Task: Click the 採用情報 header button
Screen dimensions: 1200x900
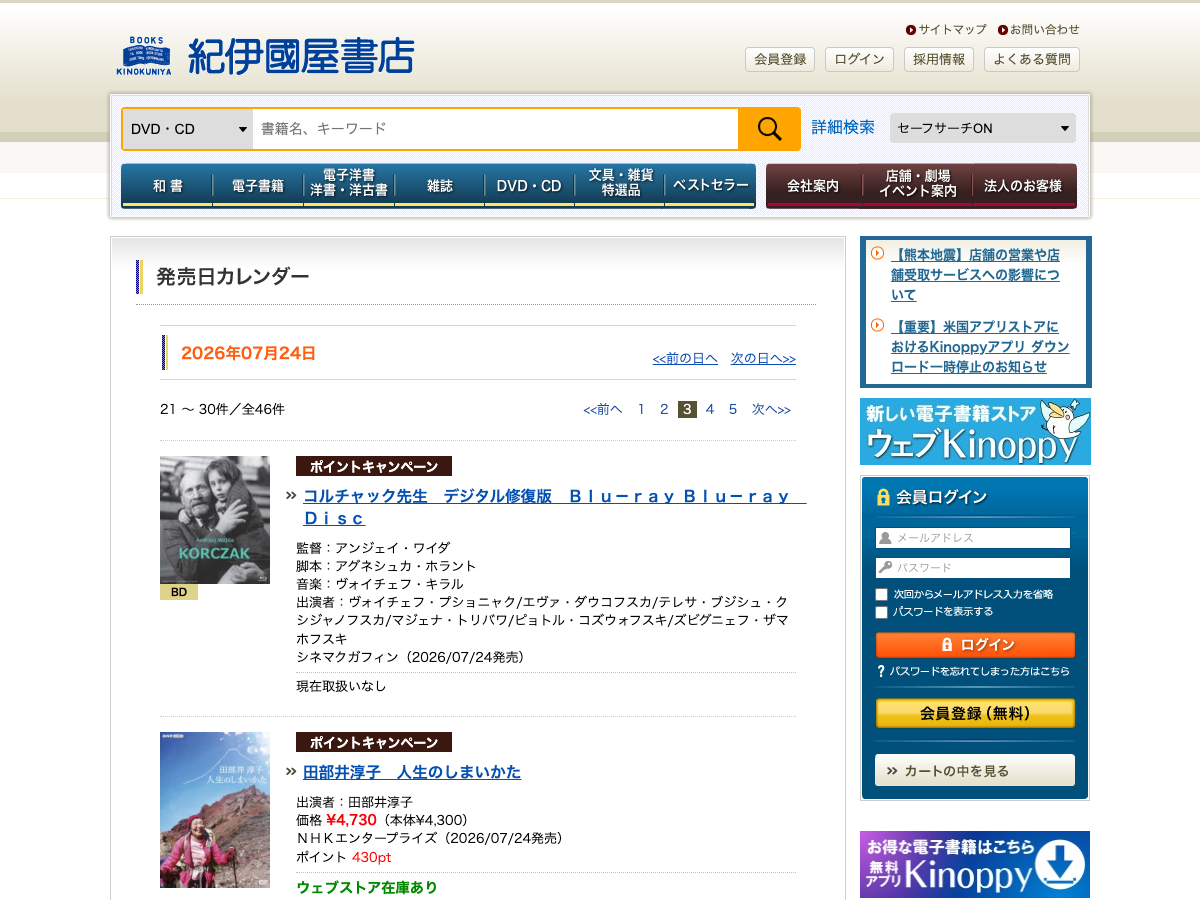Action: (939, 59)
